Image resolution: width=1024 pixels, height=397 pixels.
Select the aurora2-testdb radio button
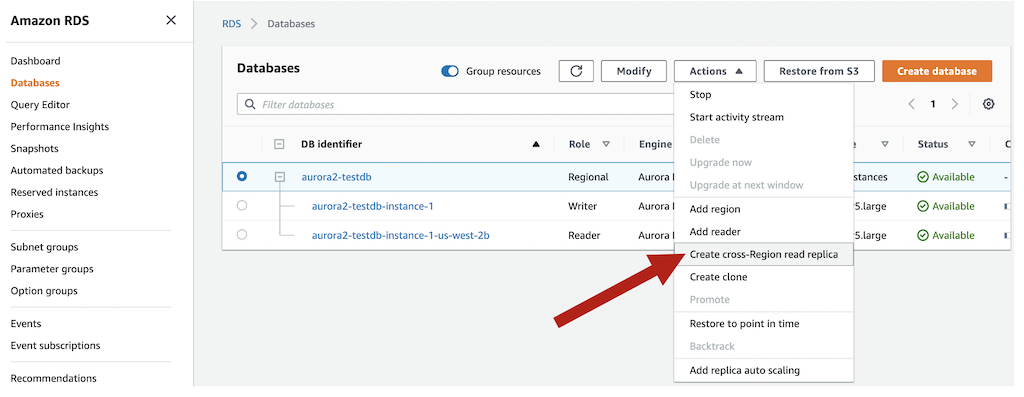coord(242,176)
